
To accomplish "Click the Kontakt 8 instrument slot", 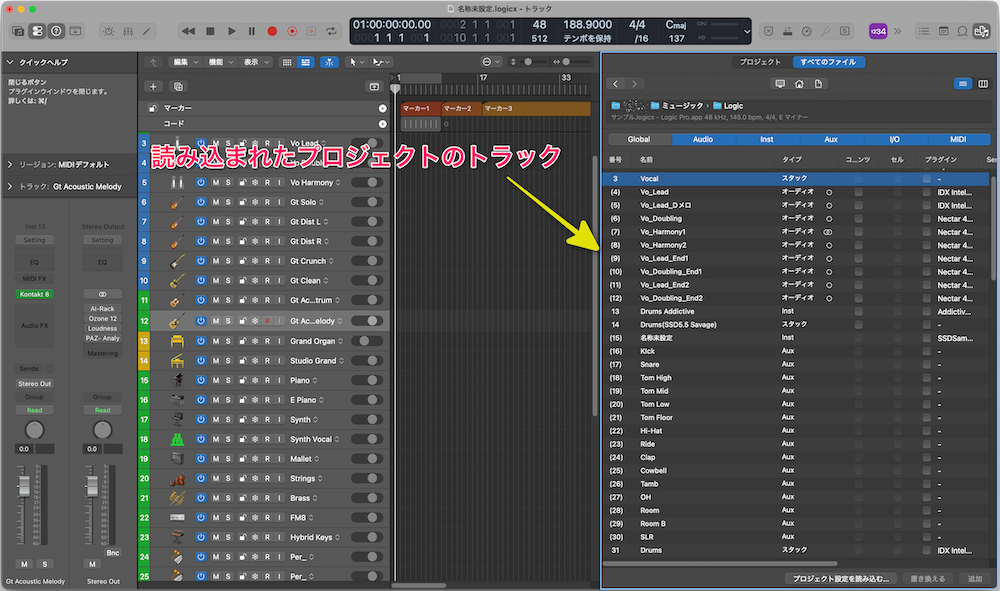I will 34,294.
